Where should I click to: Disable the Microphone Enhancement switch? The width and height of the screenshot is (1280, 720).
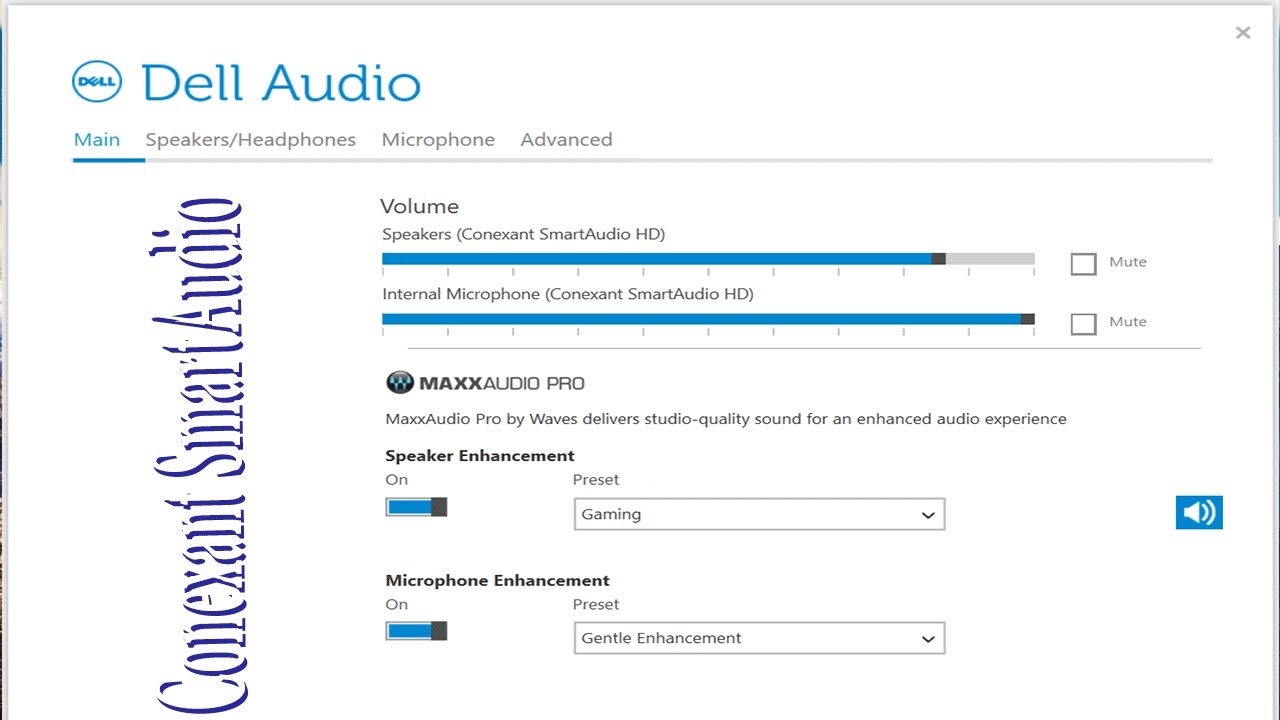coord(416,631)
